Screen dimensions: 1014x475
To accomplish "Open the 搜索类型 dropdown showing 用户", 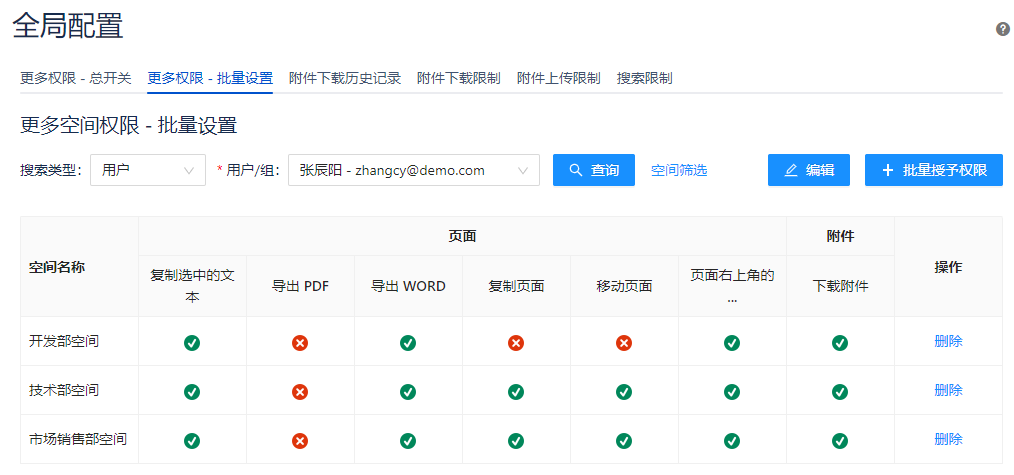I will click(x=148, y=170).
